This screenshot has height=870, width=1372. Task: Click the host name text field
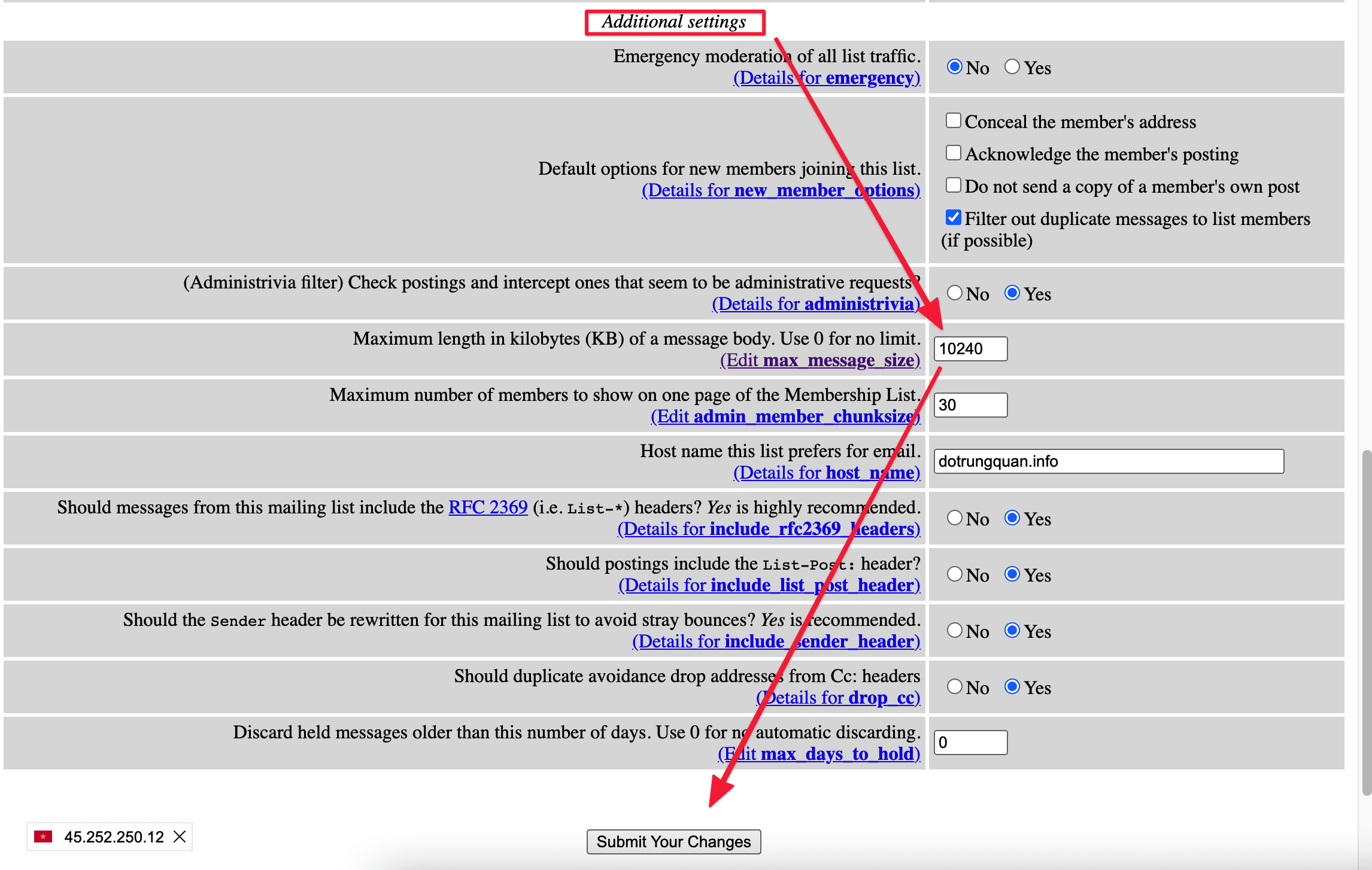click(x=1108, y=461)
